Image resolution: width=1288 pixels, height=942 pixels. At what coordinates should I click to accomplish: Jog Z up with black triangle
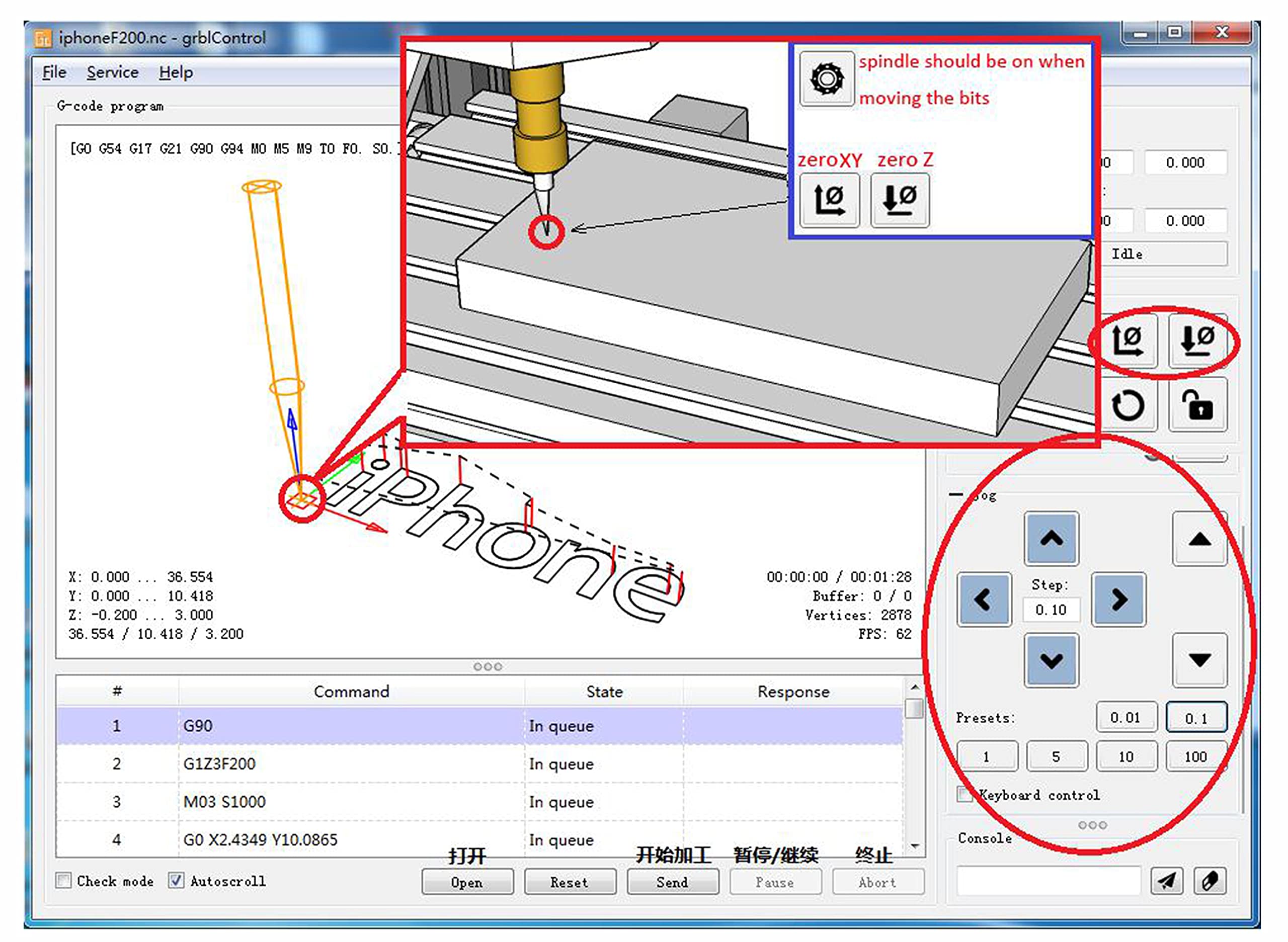(1199, 539)
